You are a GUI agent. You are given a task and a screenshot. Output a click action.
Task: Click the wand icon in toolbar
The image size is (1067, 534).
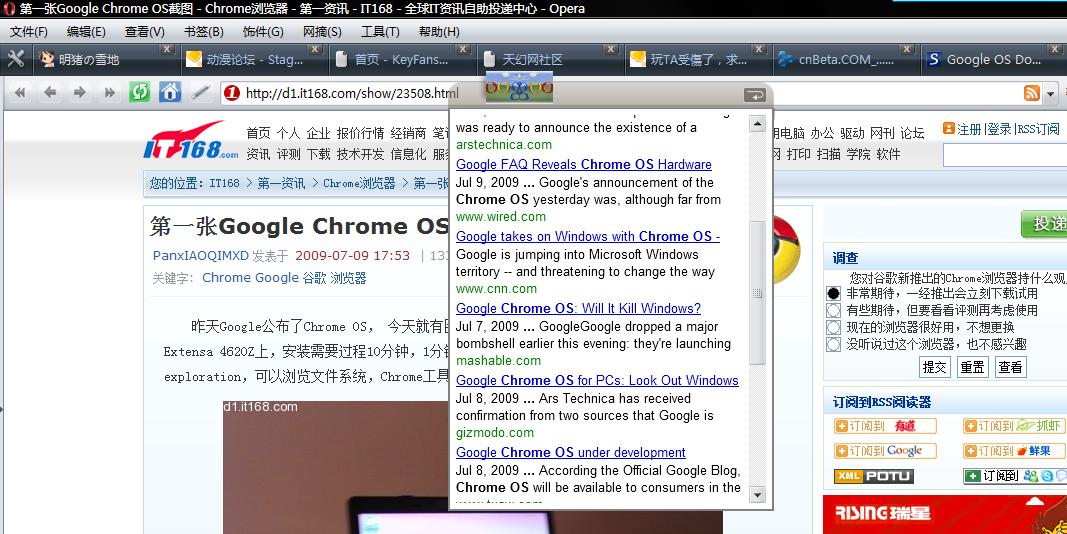pos(200,93)
